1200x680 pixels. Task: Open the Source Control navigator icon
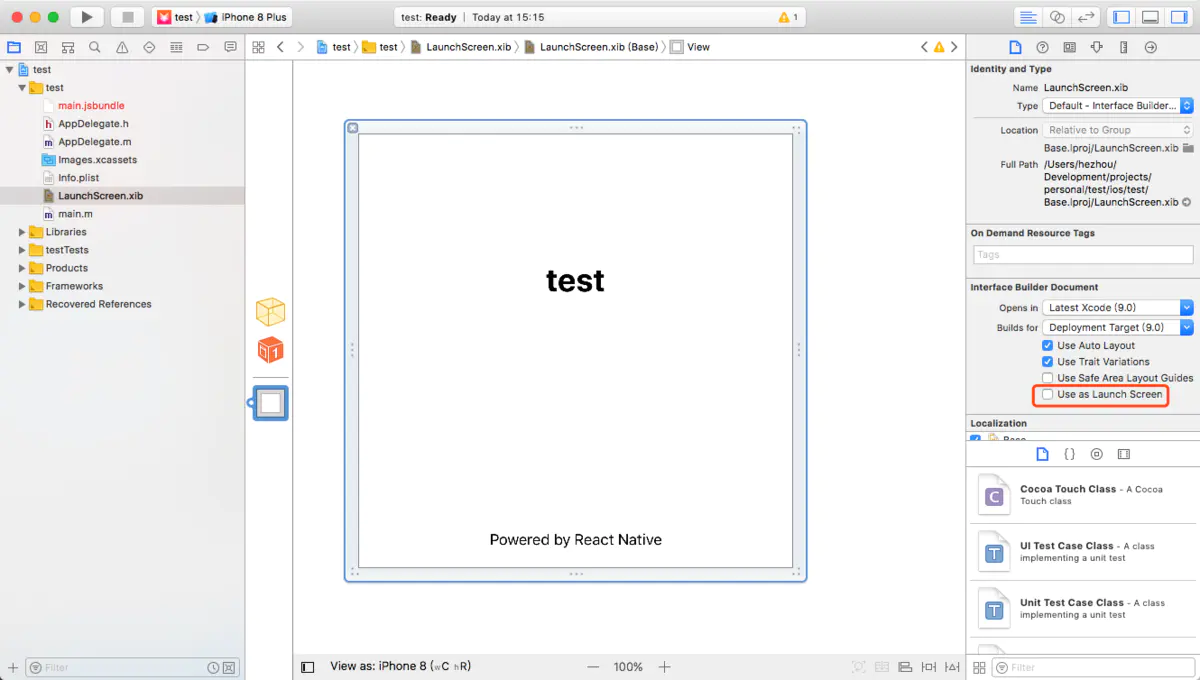41,47
